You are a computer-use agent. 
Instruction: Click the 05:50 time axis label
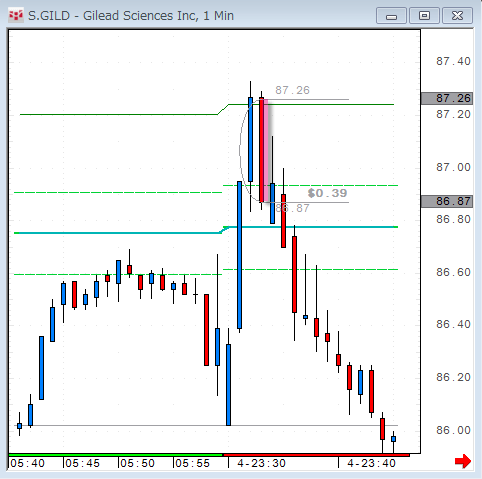pos(137,463)
